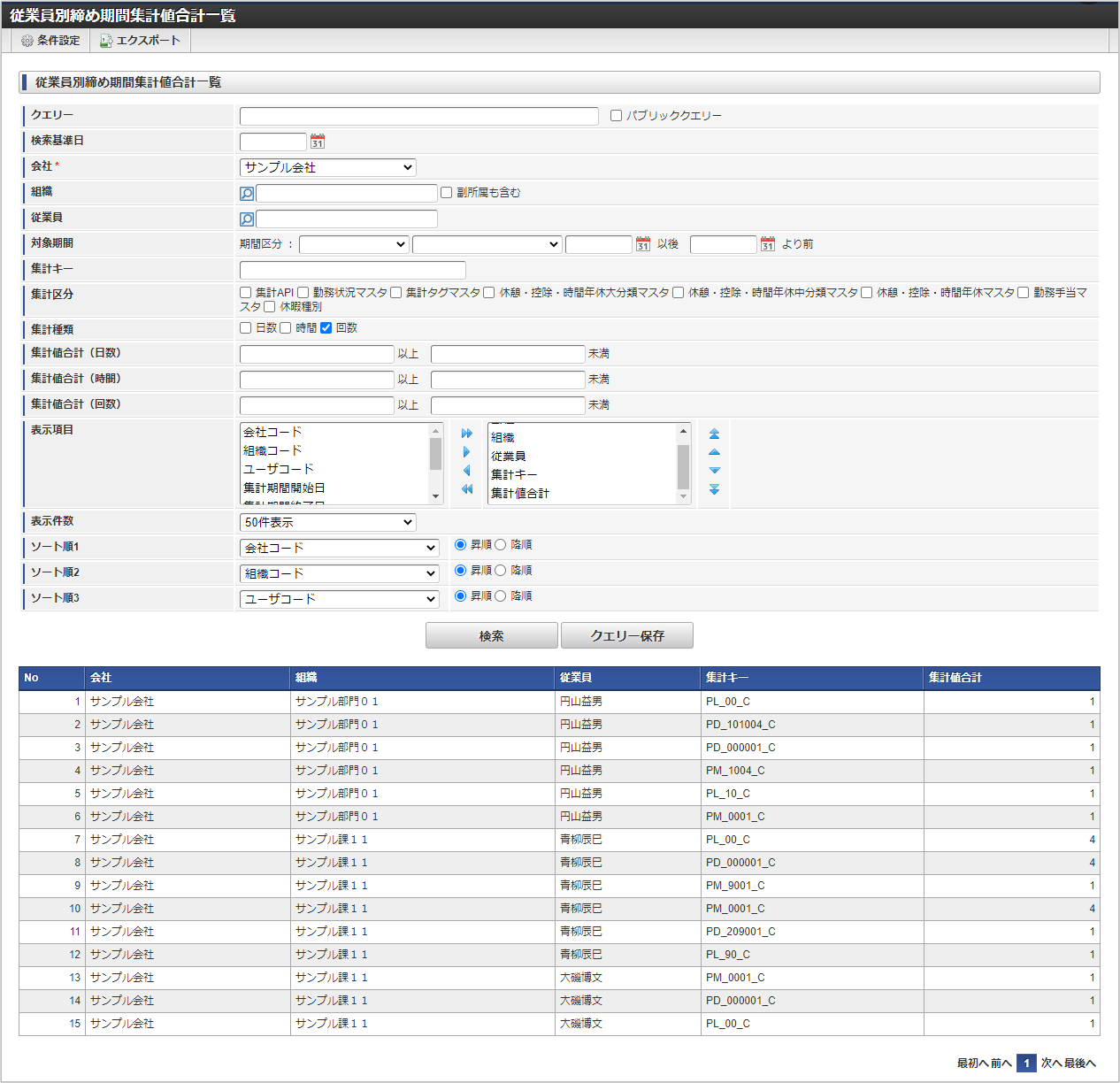Expand the 表示件数 dropdown
The width and height of the screenshot is (1120, 1083).
pos(327,522)
